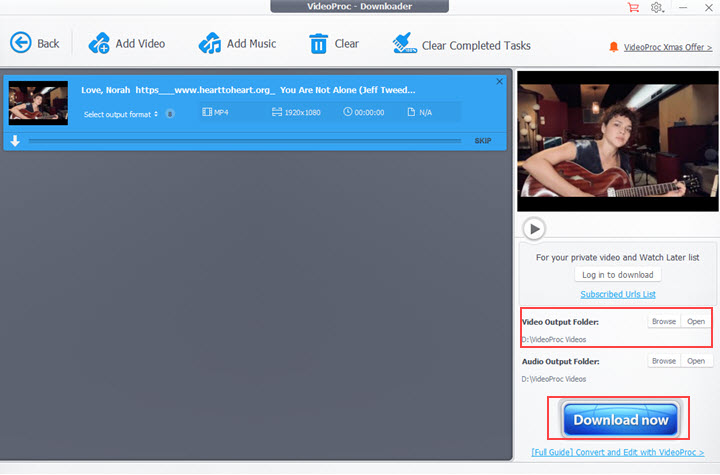Click the Download now button
The image size is (720, 475).
pos(620,419)
